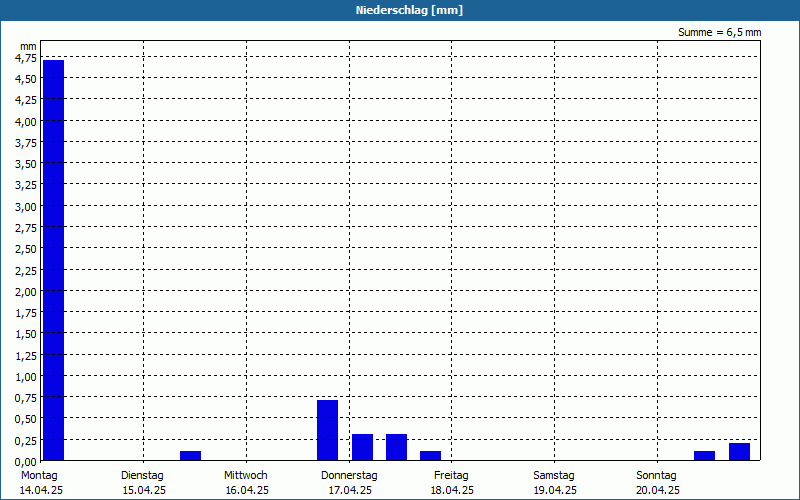Click the Summe = 6,5 mm total label
The width and height of the screenshot is (800, 500).
[x=719, y=32]
